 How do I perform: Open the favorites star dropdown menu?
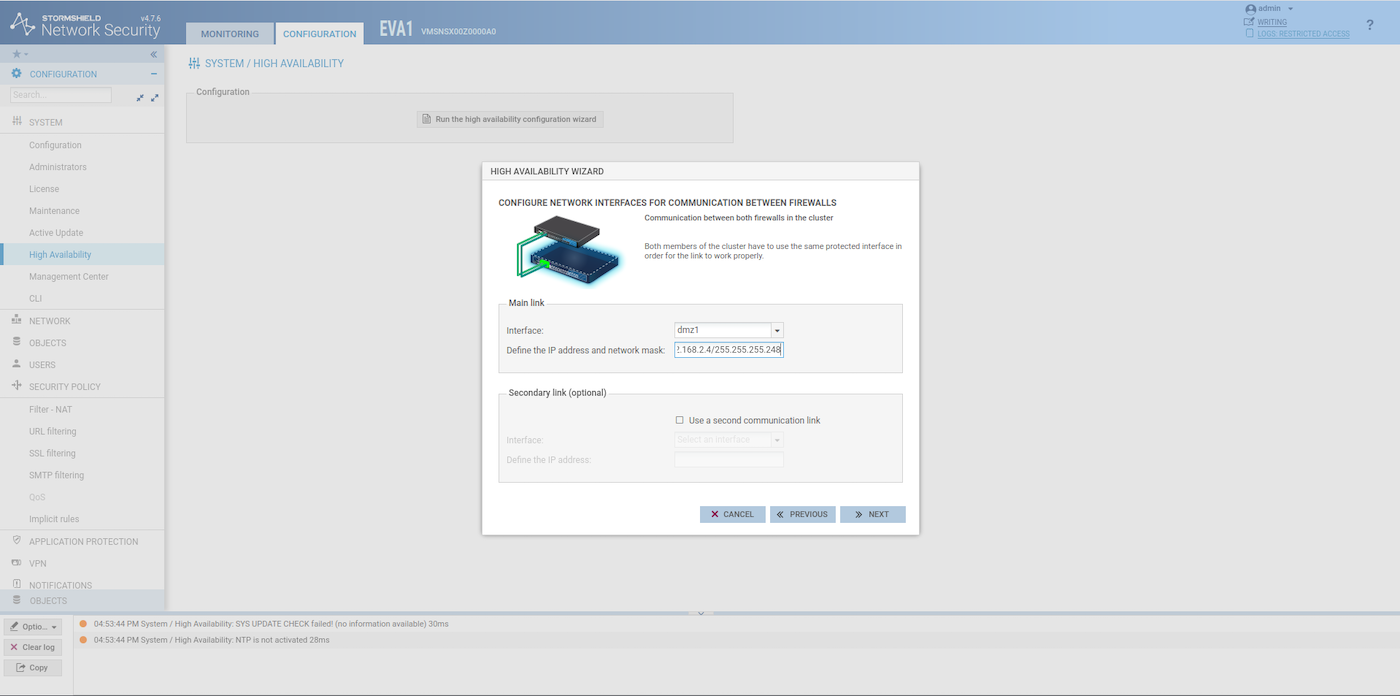(x=19, y=54)
